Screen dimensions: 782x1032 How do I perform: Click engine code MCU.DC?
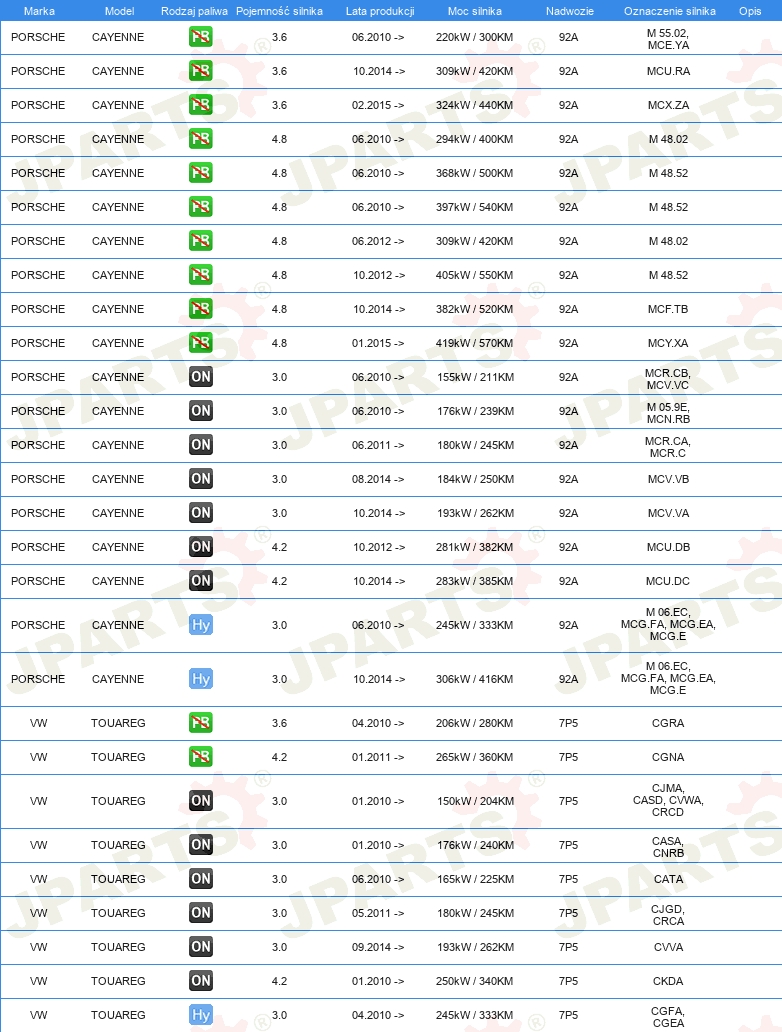click(668, 581)
